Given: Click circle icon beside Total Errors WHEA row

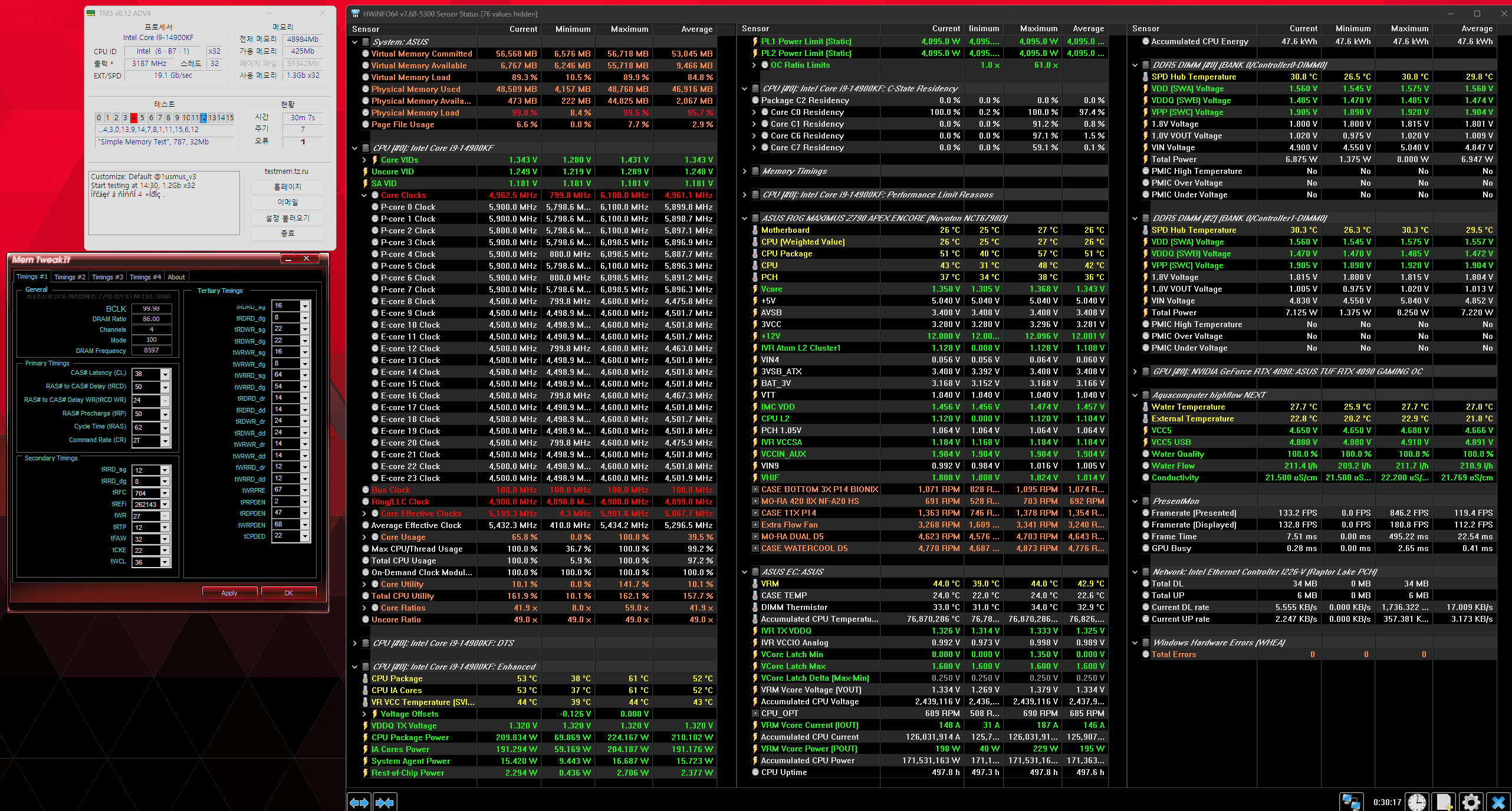Looking at the screenshot, I should (1146, 654).
